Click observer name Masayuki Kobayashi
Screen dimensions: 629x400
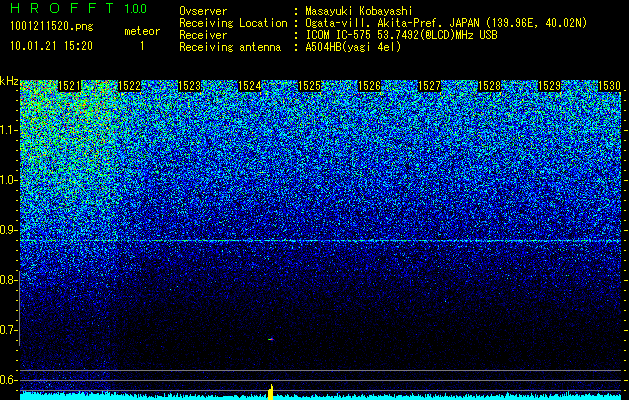coord(359,11)
